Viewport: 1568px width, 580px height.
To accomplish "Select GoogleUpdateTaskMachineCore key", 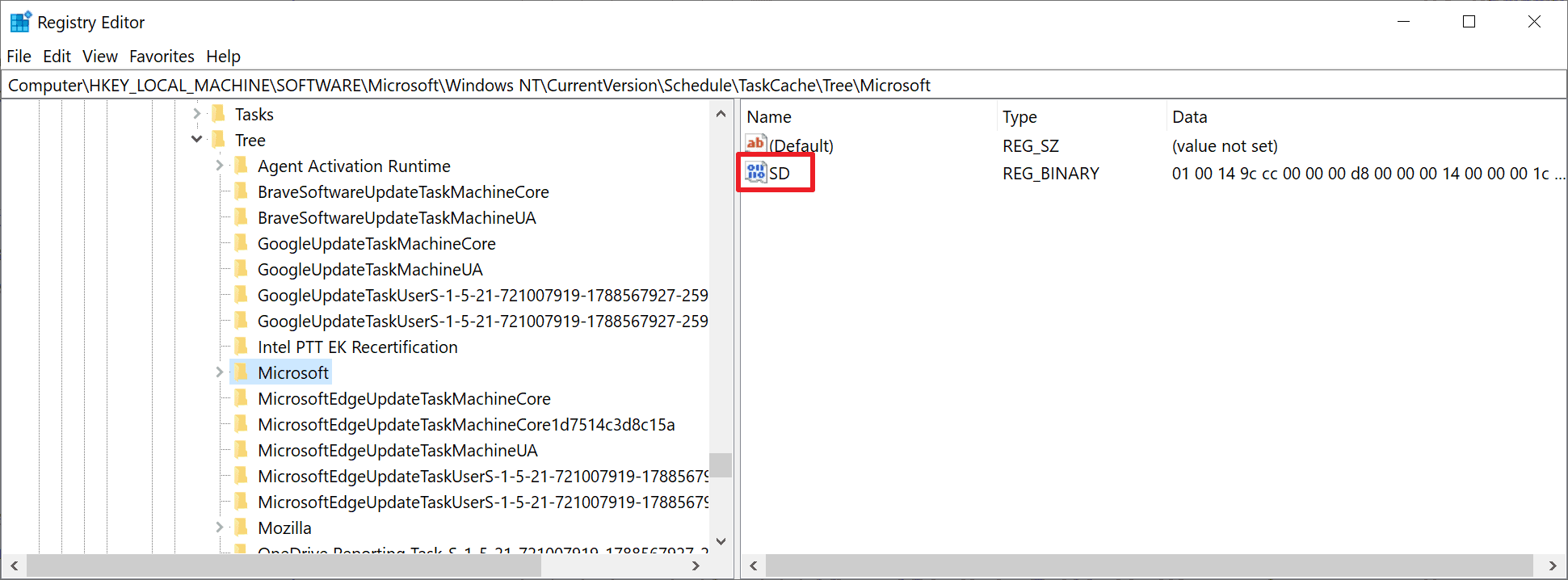I will point(376,244).
